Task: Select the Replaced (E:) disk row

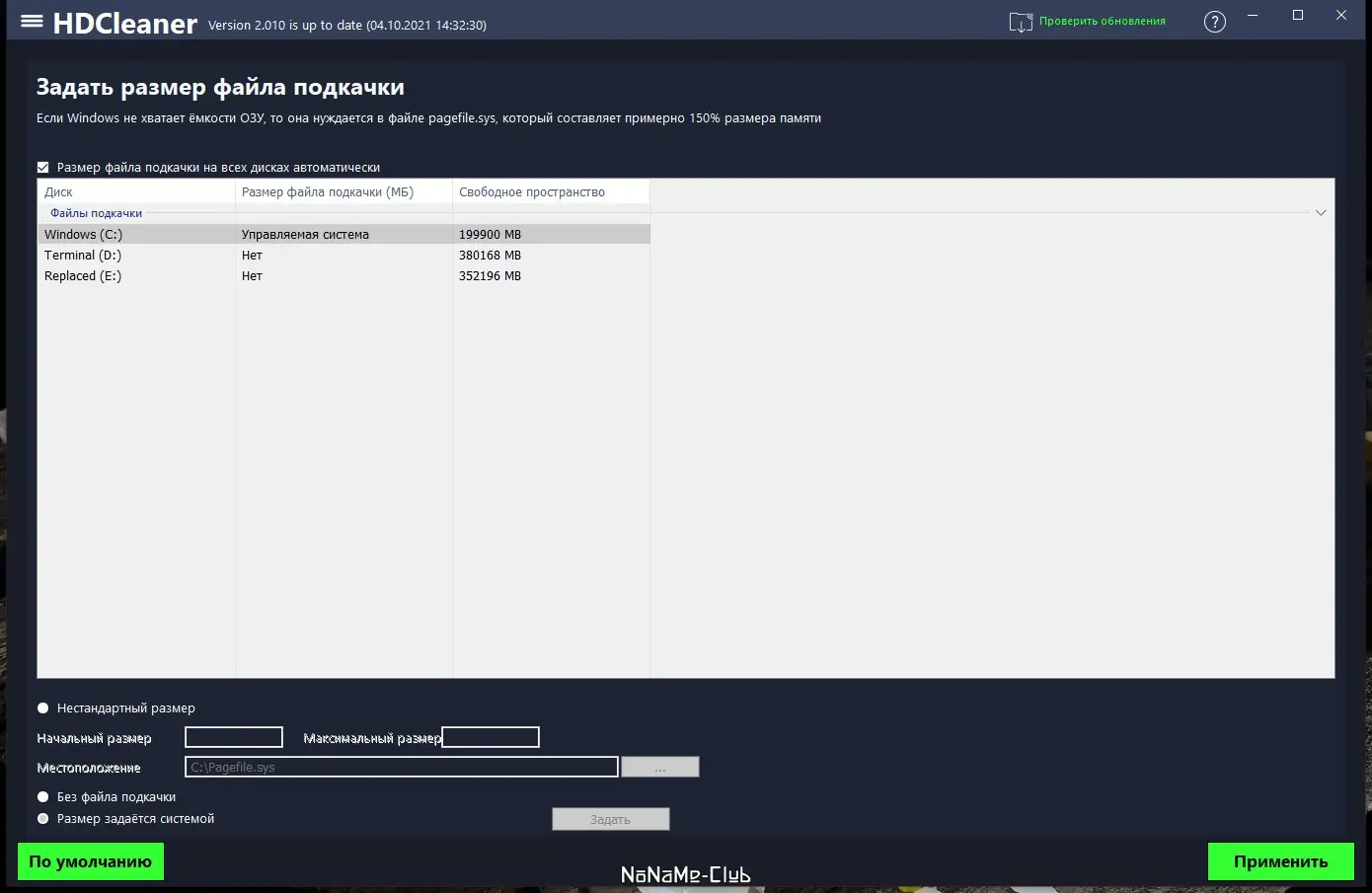Action: click(x=343, y=276)
